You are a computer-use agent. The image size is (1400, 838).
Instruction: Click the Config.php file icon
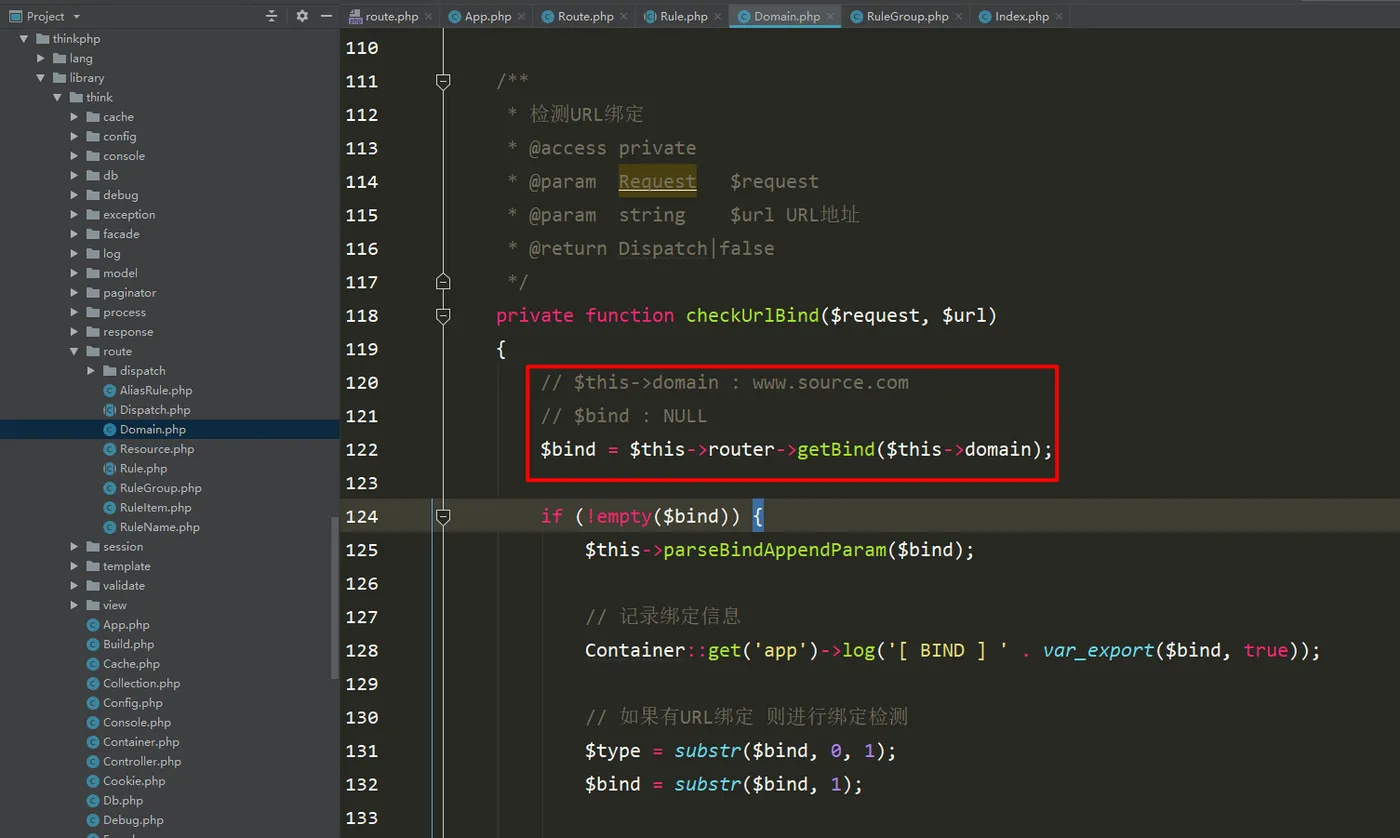tap(93, 703)
